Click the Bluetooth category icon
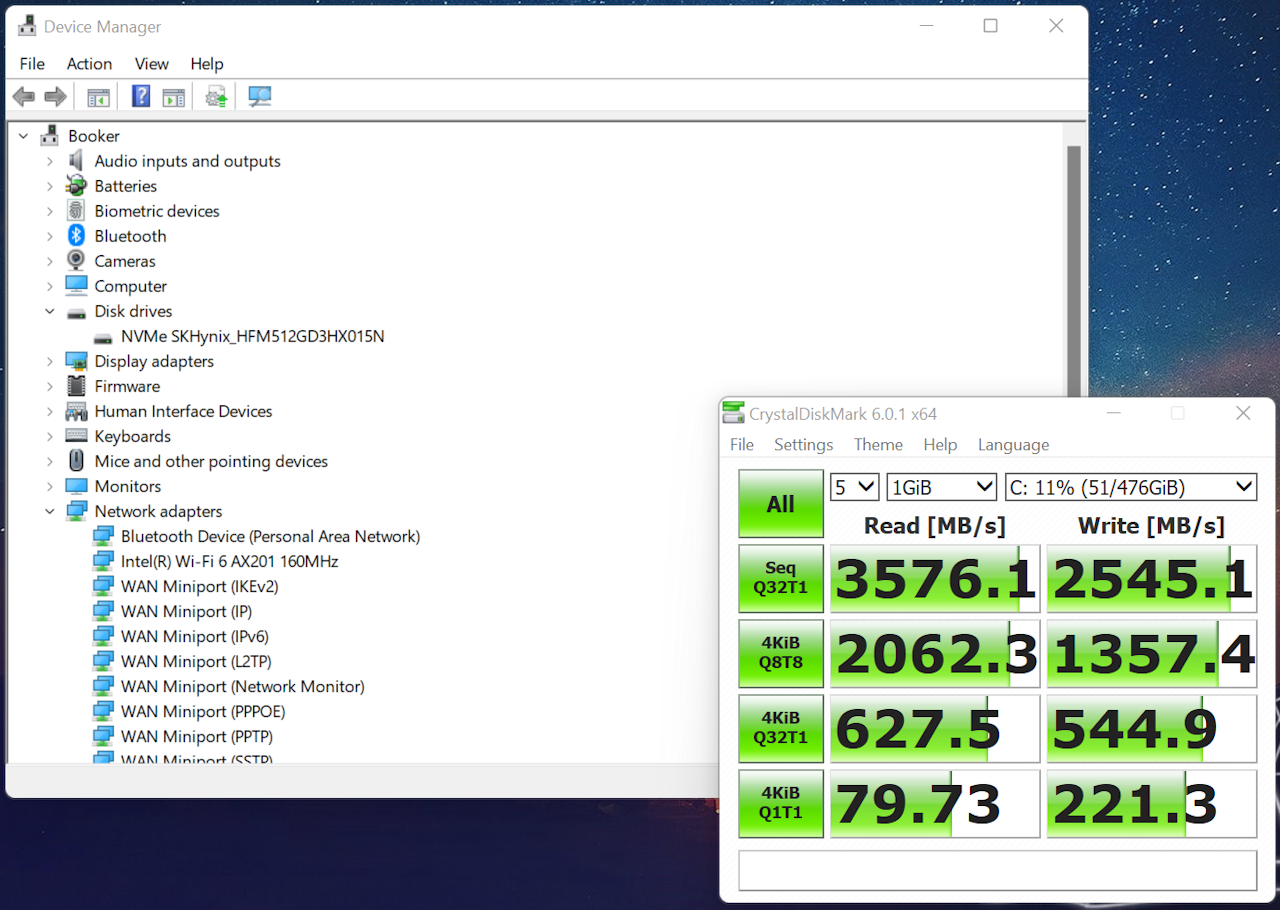Viewport: 1280px width, 910px height. tap(76, 236)
